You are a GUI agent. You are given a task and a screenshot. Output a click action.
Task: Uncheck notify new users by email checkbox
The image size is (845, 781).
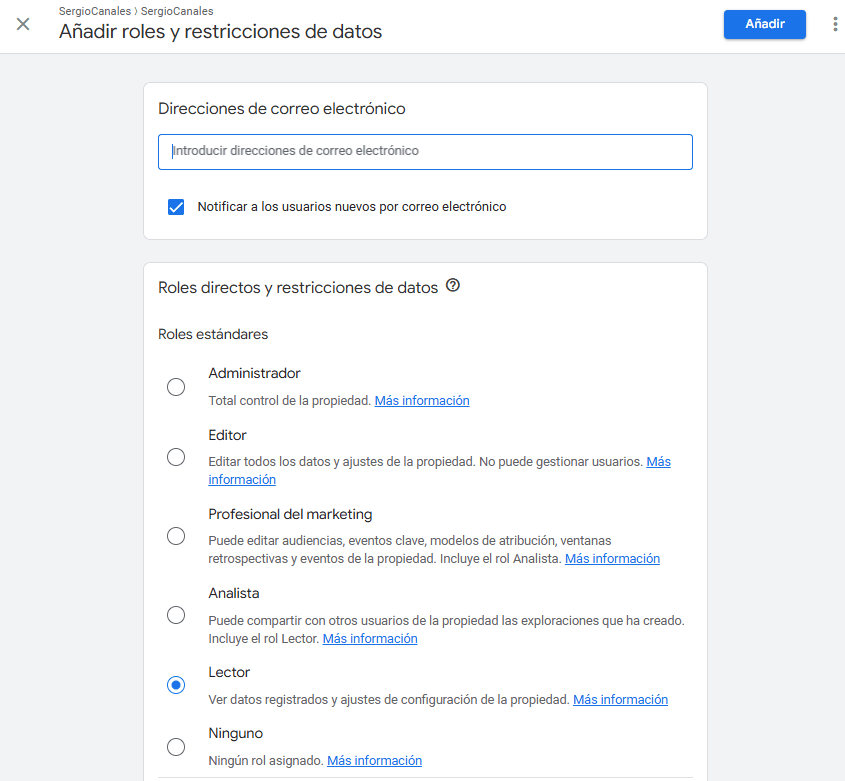[x=176, y=207]
